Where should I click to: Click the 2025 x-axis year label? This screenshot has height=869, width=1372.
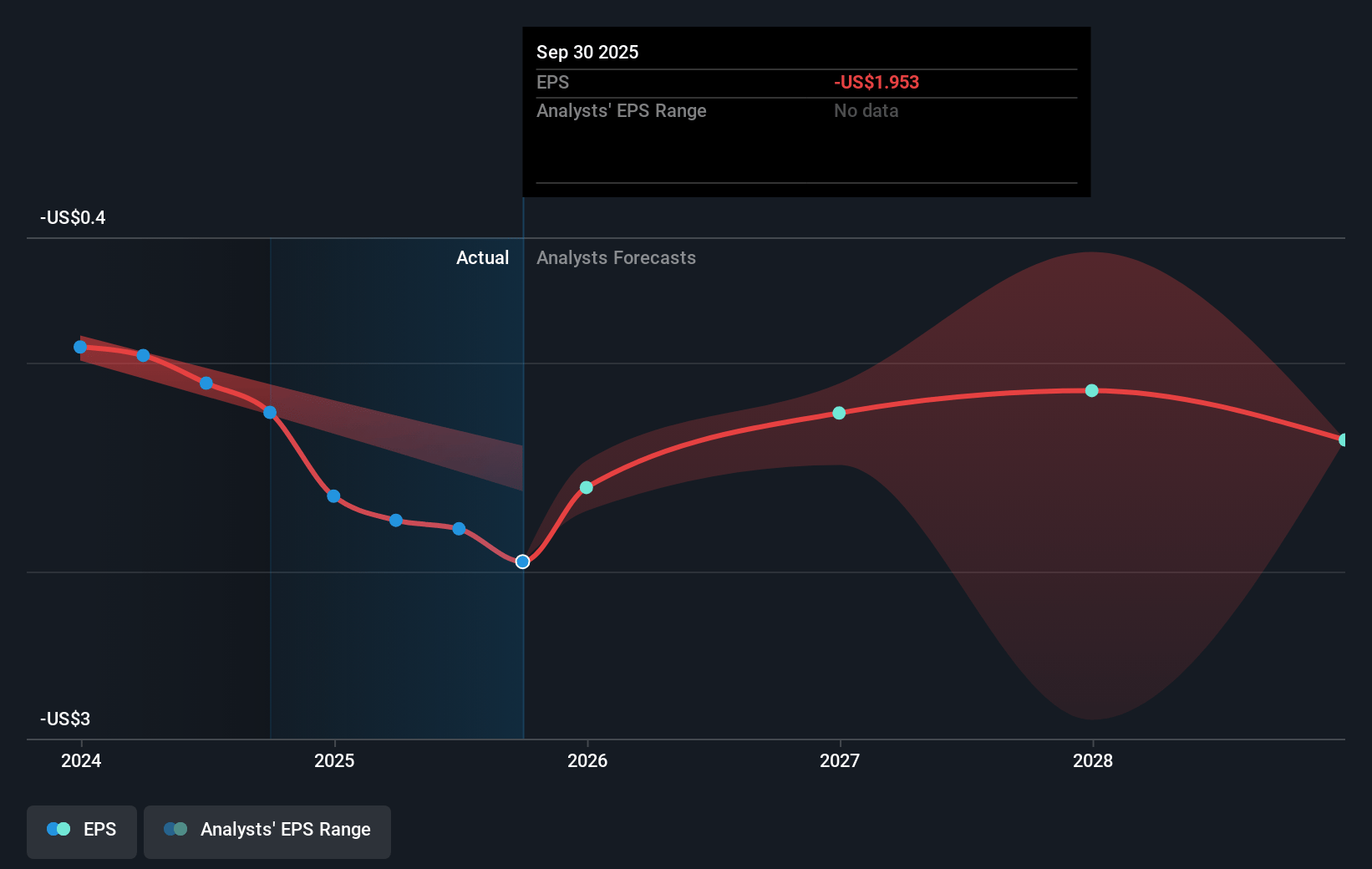(x=334, y=760)
